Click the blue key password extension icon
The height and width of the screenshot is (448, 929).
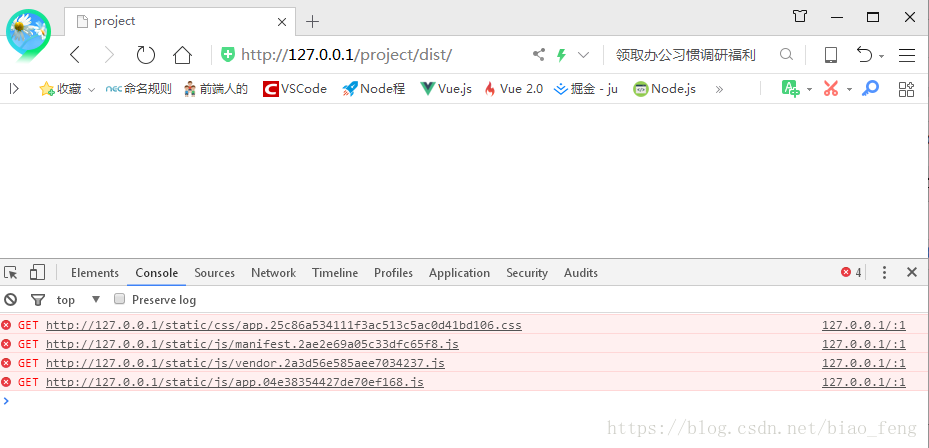coord(870,89)
